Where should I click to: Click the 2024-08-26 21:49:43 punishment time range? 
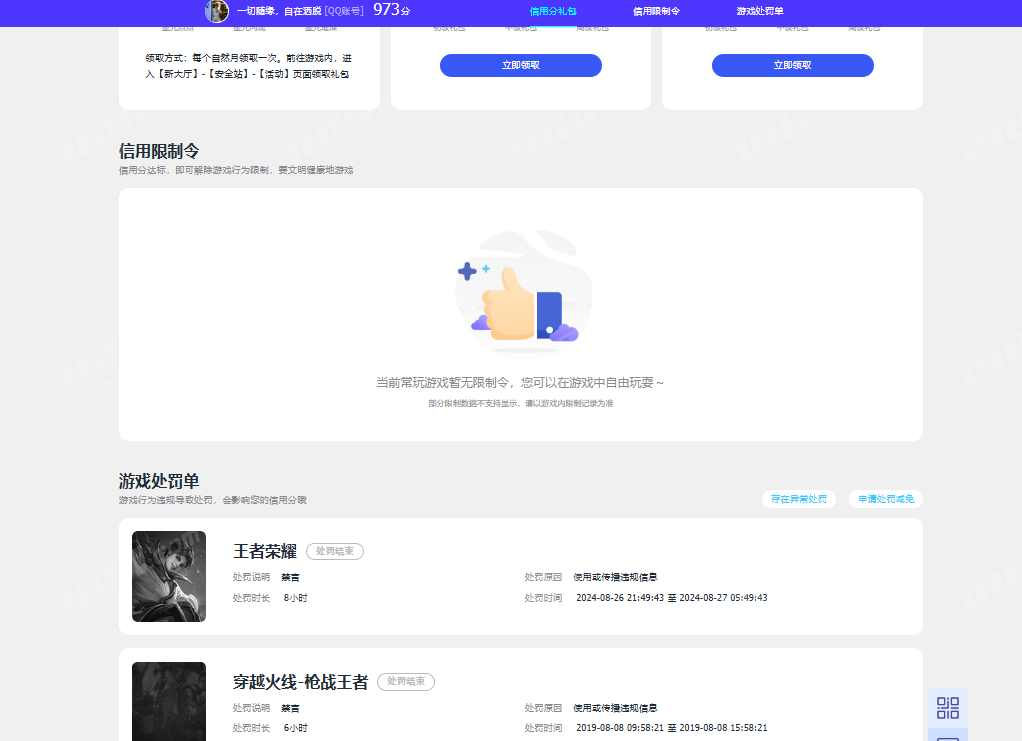672,598
